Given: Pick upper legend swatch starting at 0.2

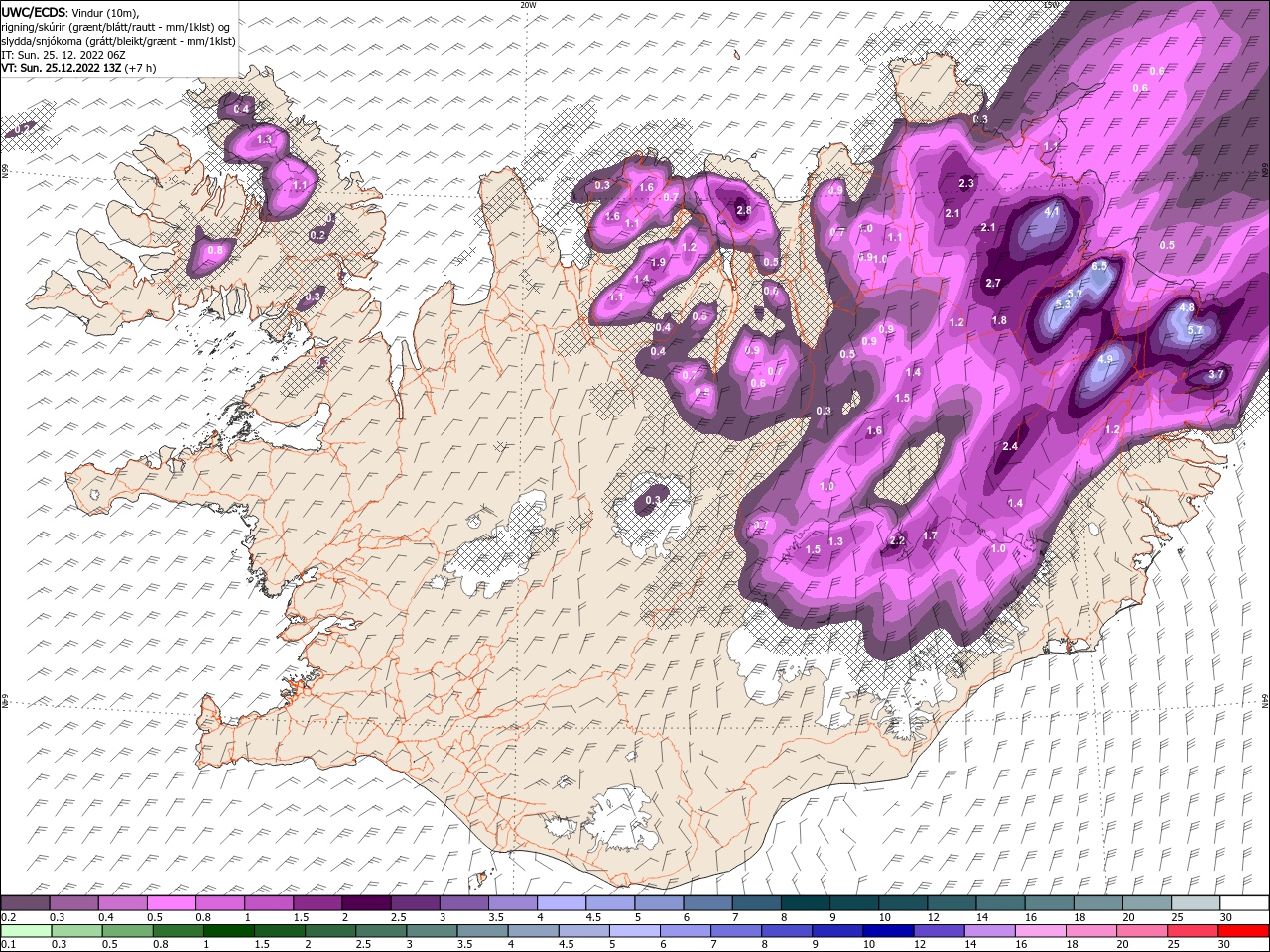Looking at the screenshot, I should pos(25,903).
